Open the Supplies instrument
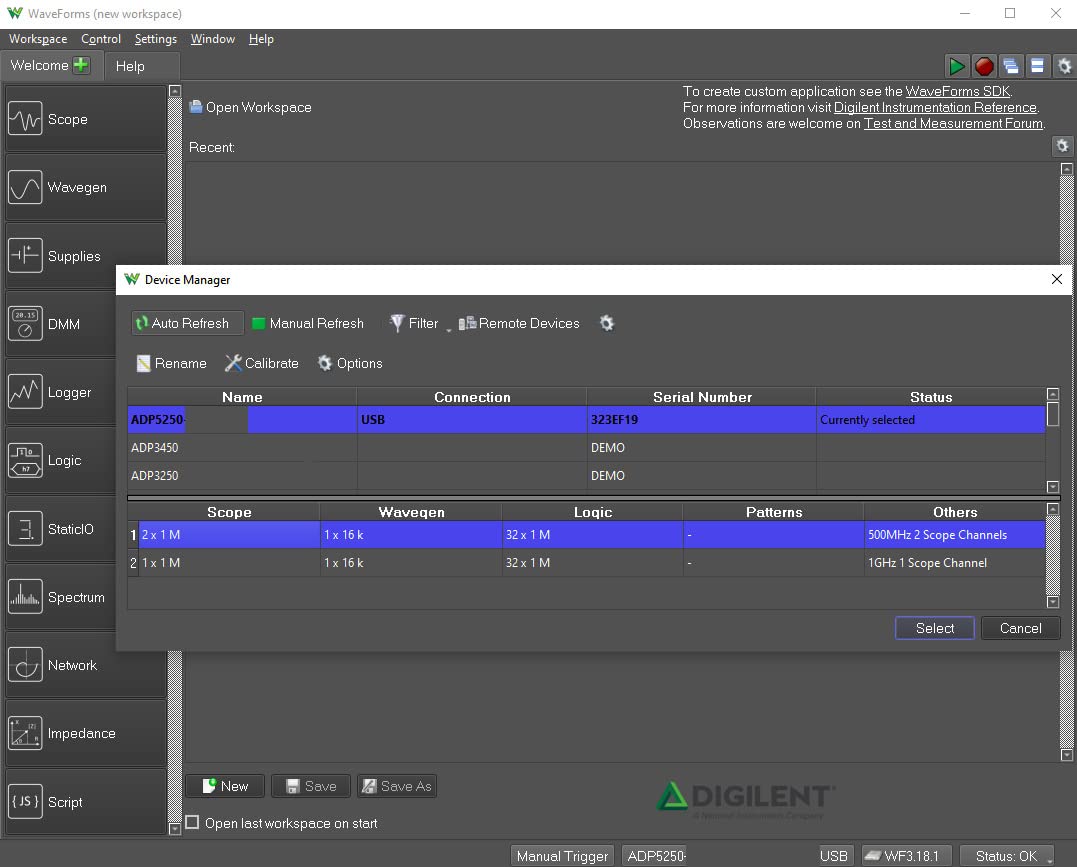The height and width of the screenshot is (867, 1077). 85,256
